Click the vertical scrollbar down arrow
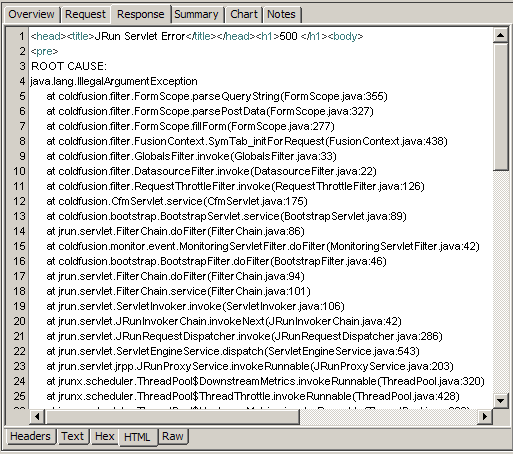This screenshot has height=454, width=513. click(x=500, y=400)
